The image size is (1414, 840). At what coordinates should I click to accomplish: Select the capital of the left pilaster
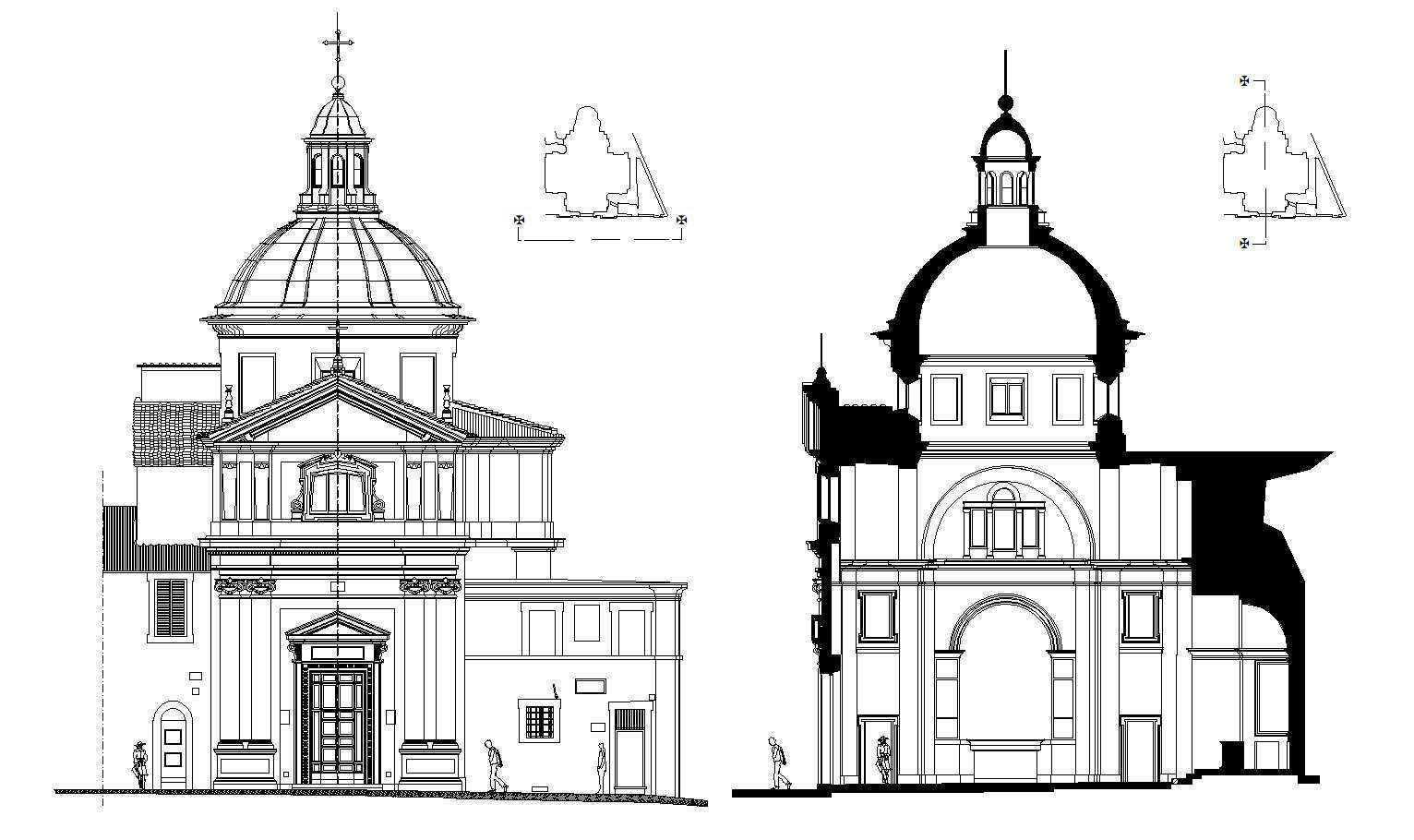click(x=244, y=583)
